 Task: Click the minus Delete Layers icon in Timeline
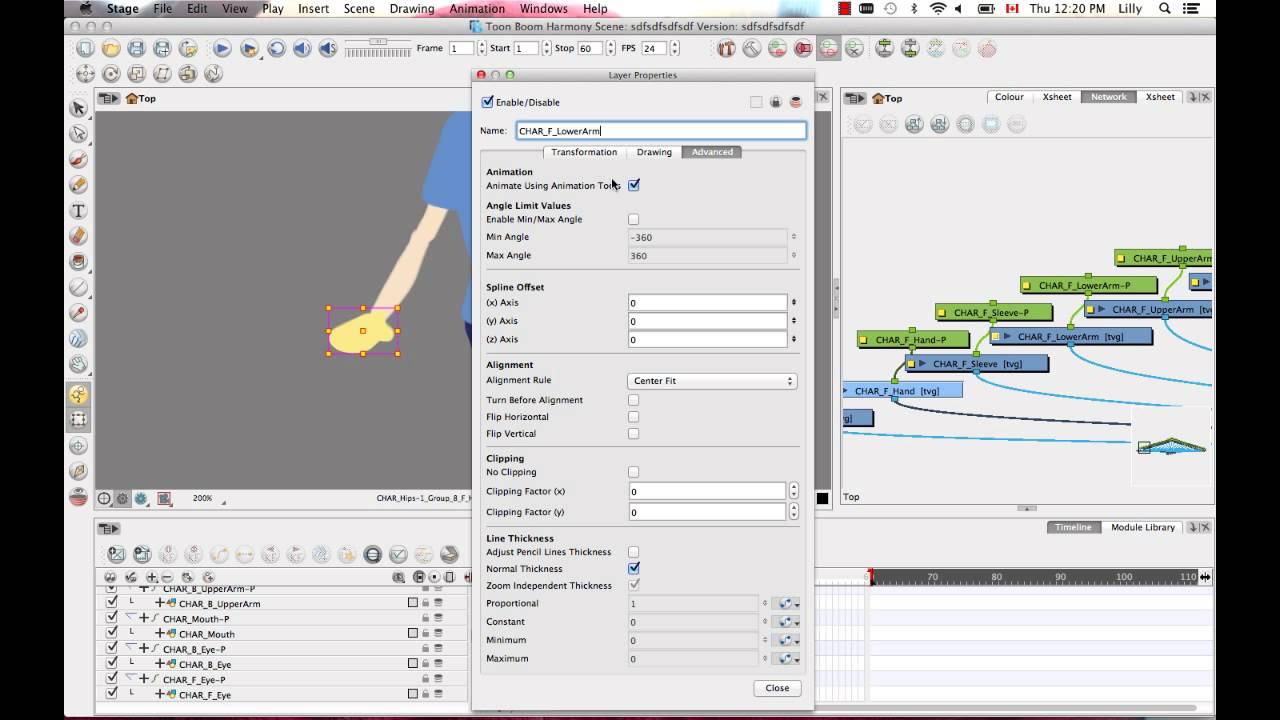click(166, 577)
